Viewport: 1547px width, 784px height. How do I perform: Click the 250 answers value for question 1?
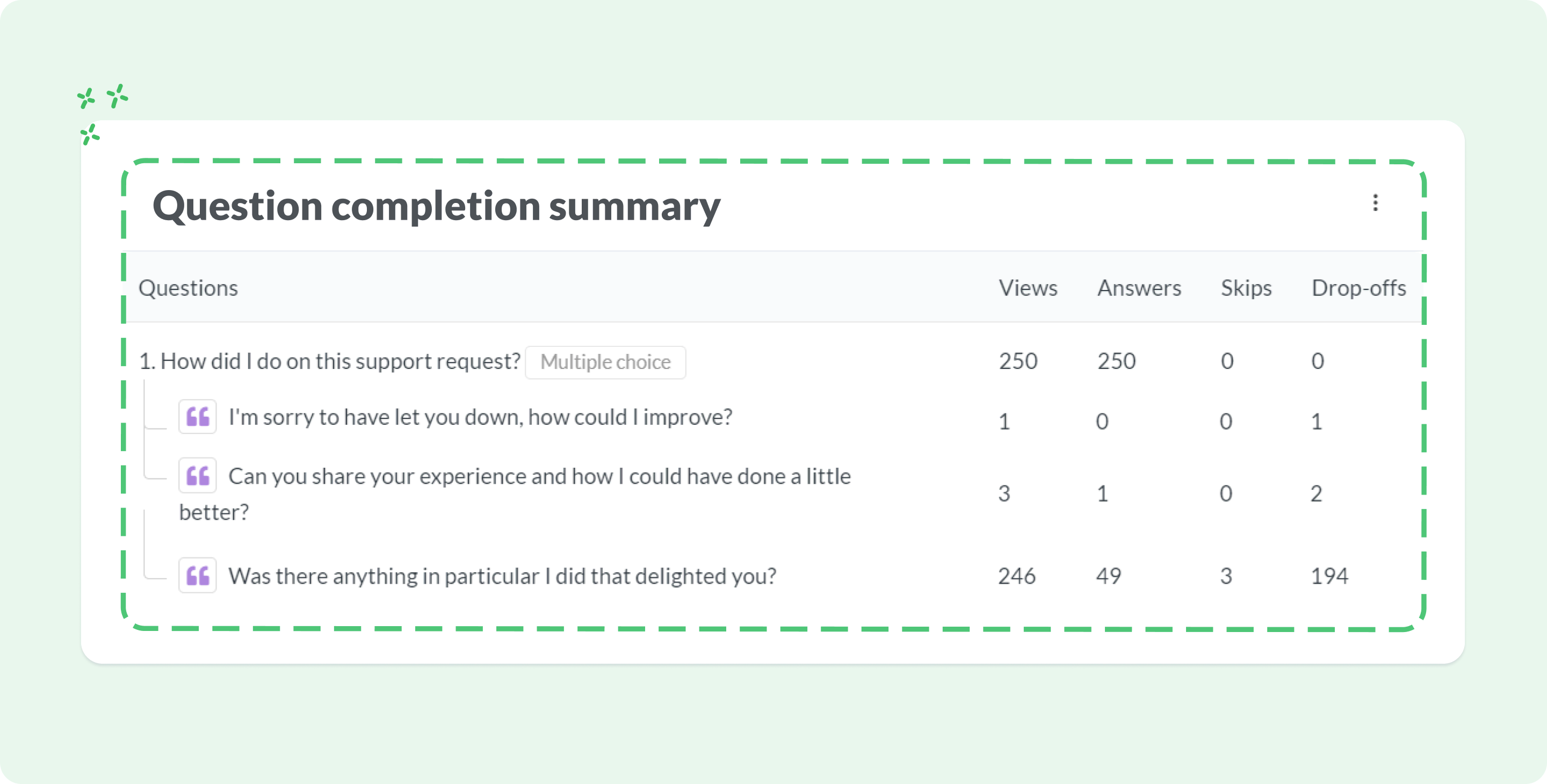point(1116,361)
